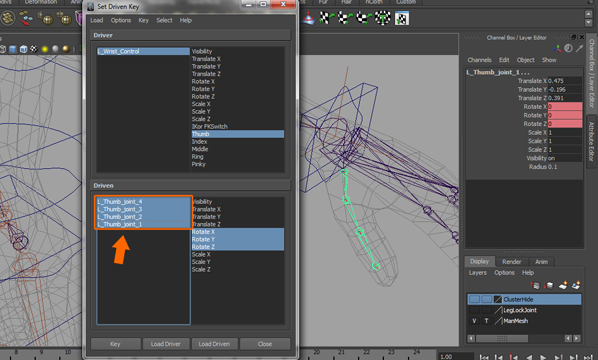Toggle the V visibility box of ManMesh layer
The image size is (598, 360).
[474, 321]
